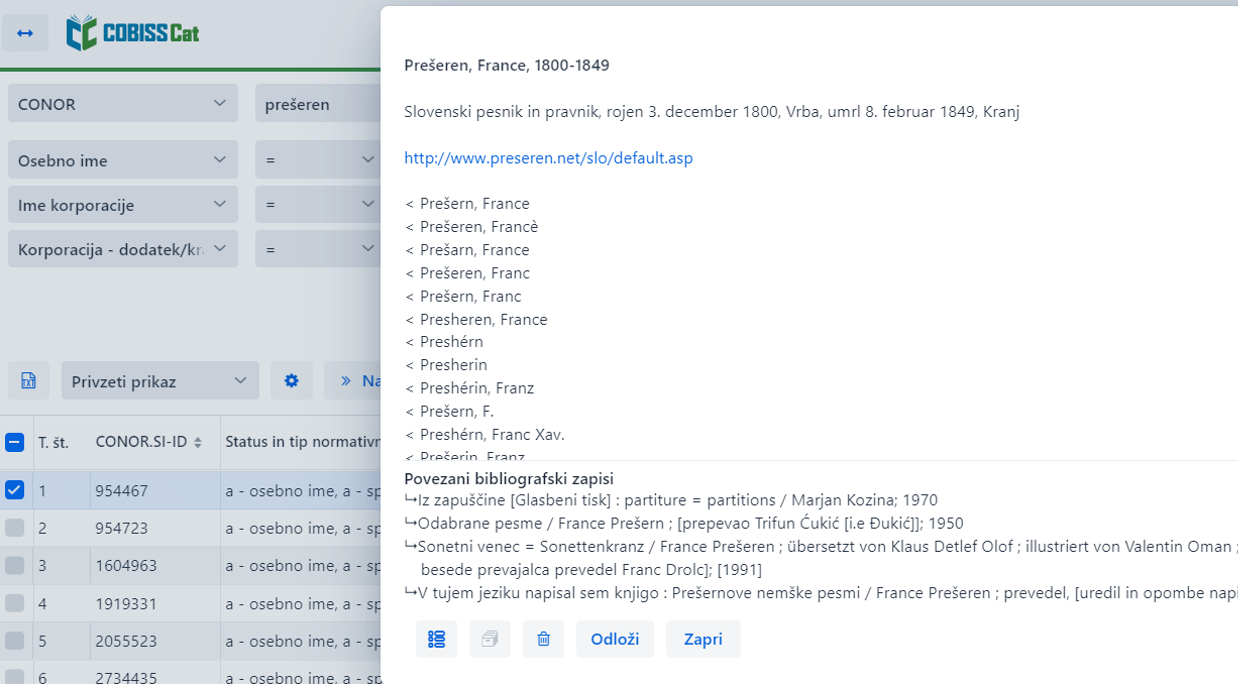Image resolution: width=1238 pixels, height=684 pixels.
Task: Click the trash delete icon
Action: pos(543,639)
